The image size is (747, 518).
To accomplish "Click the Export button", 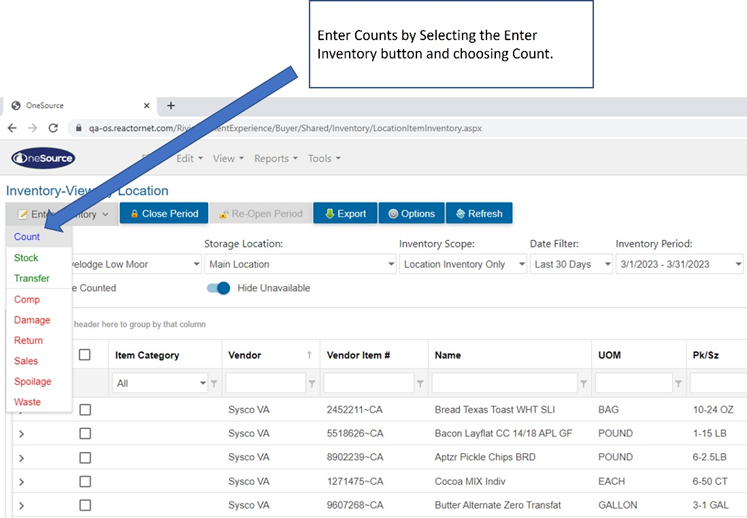I will [x=344, y=213].
